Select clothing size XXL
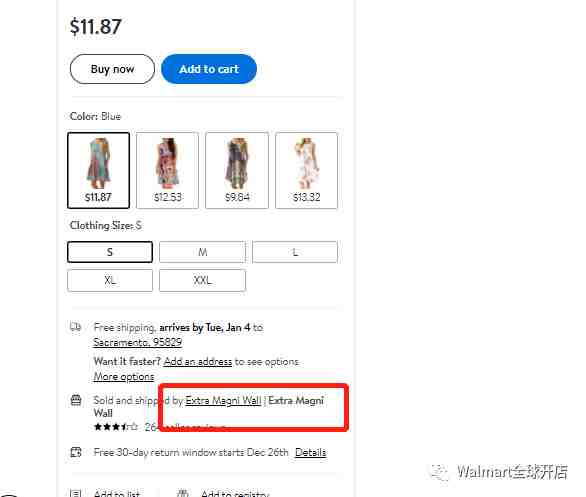 tap(203, 280)
